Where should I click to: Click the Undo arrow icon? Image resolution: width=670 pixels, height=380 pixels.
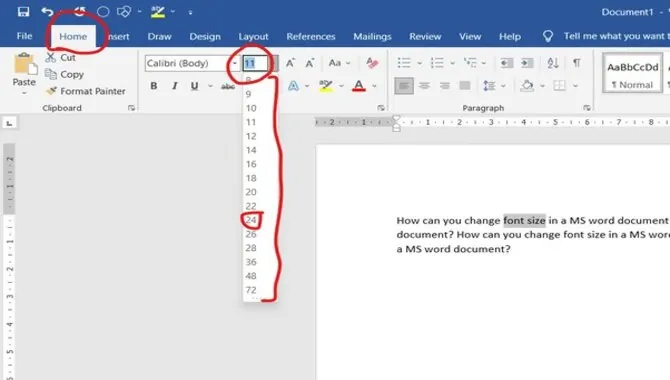pos(47,12)
